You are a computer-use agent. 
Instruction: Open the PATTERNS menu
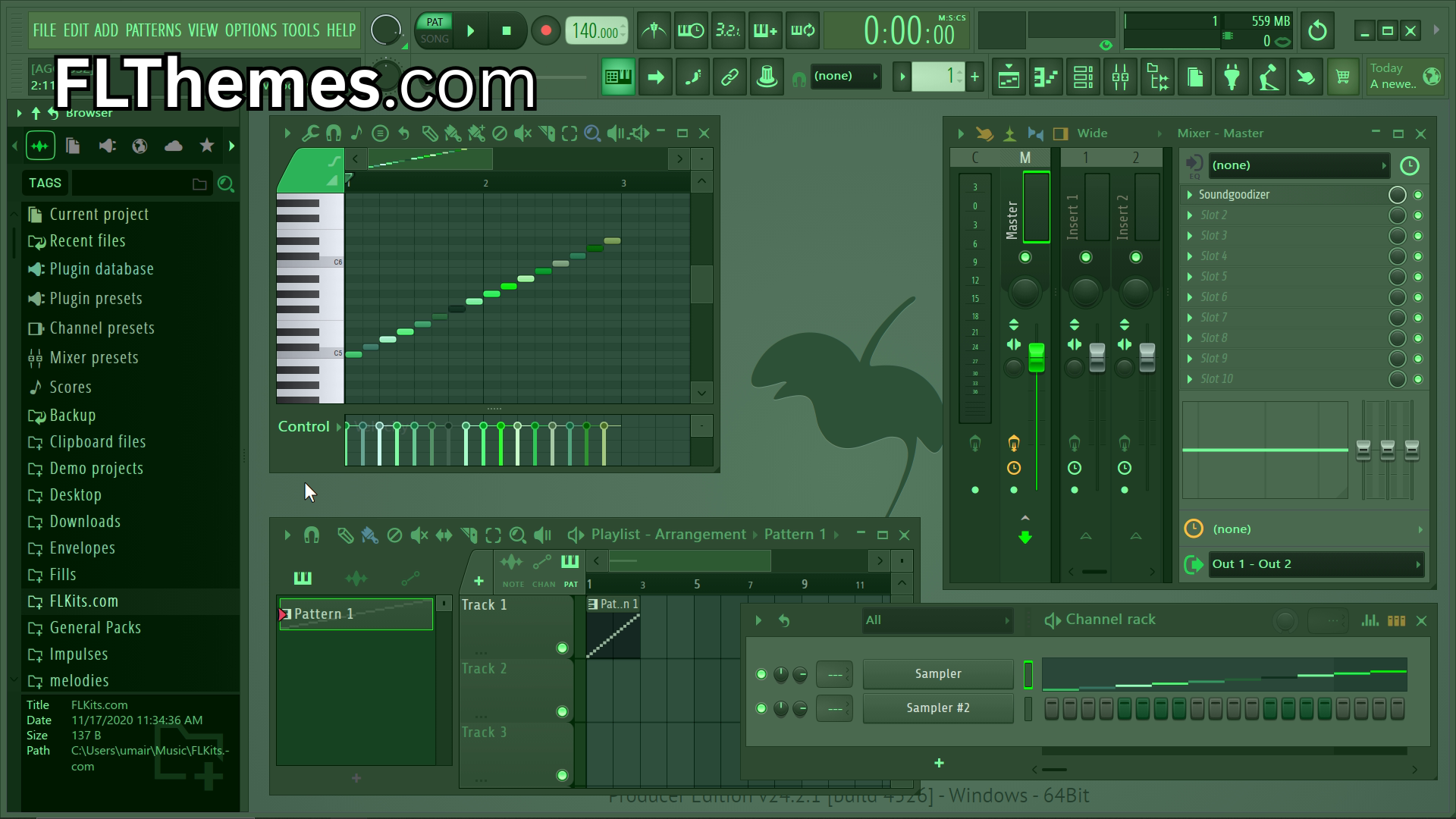(153, 30)
